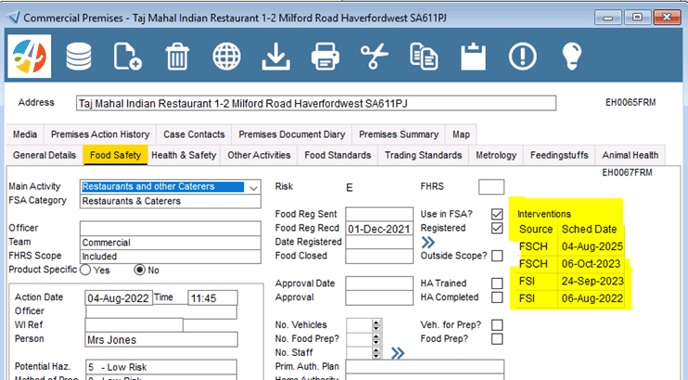688x380 pixels.
Task: Open the Health & Safety tab
Action: pos(184,155)
